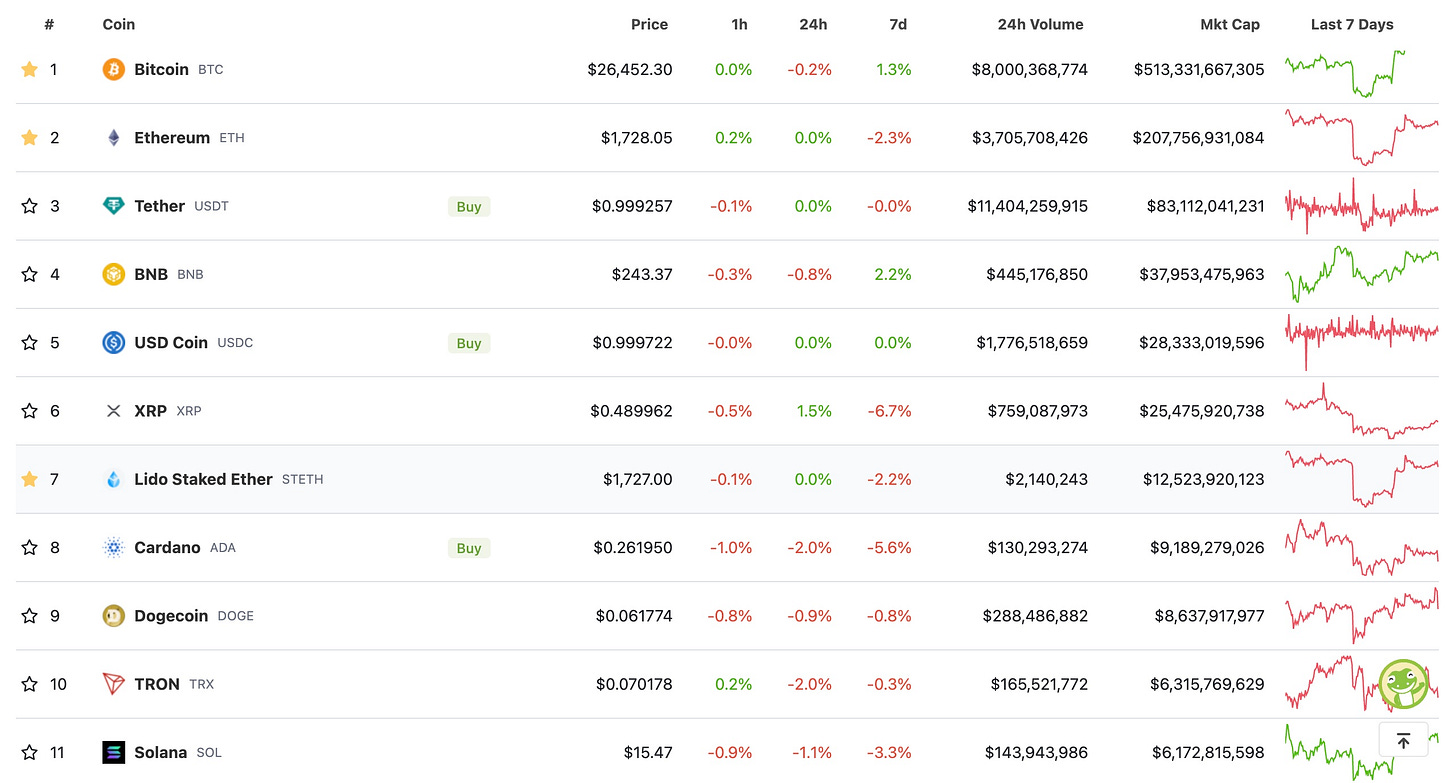
Task: Favorite Dogecoin with its star
Action: (x=29, y=616)
